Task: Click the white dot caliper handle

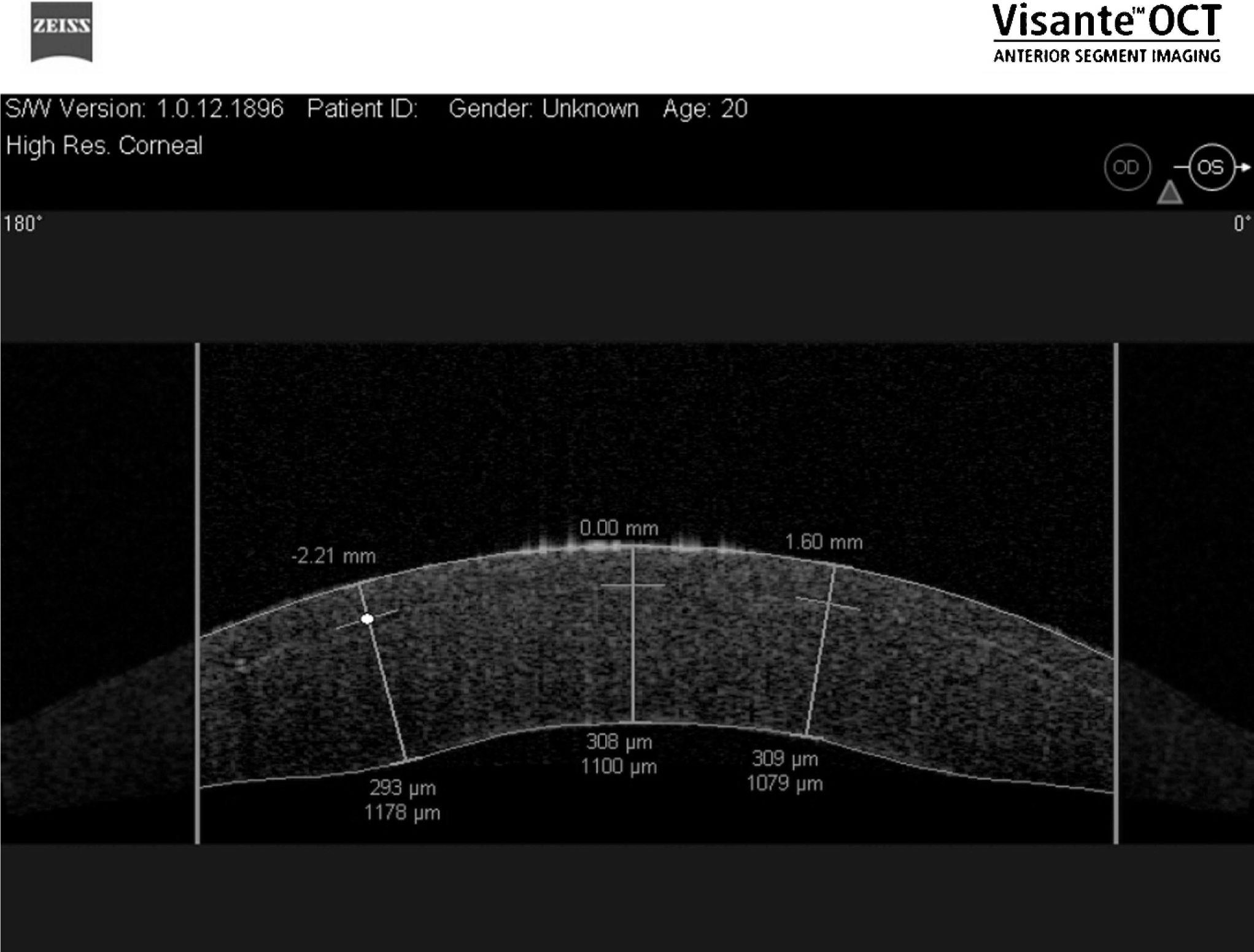Action: [x=367, y=619]
